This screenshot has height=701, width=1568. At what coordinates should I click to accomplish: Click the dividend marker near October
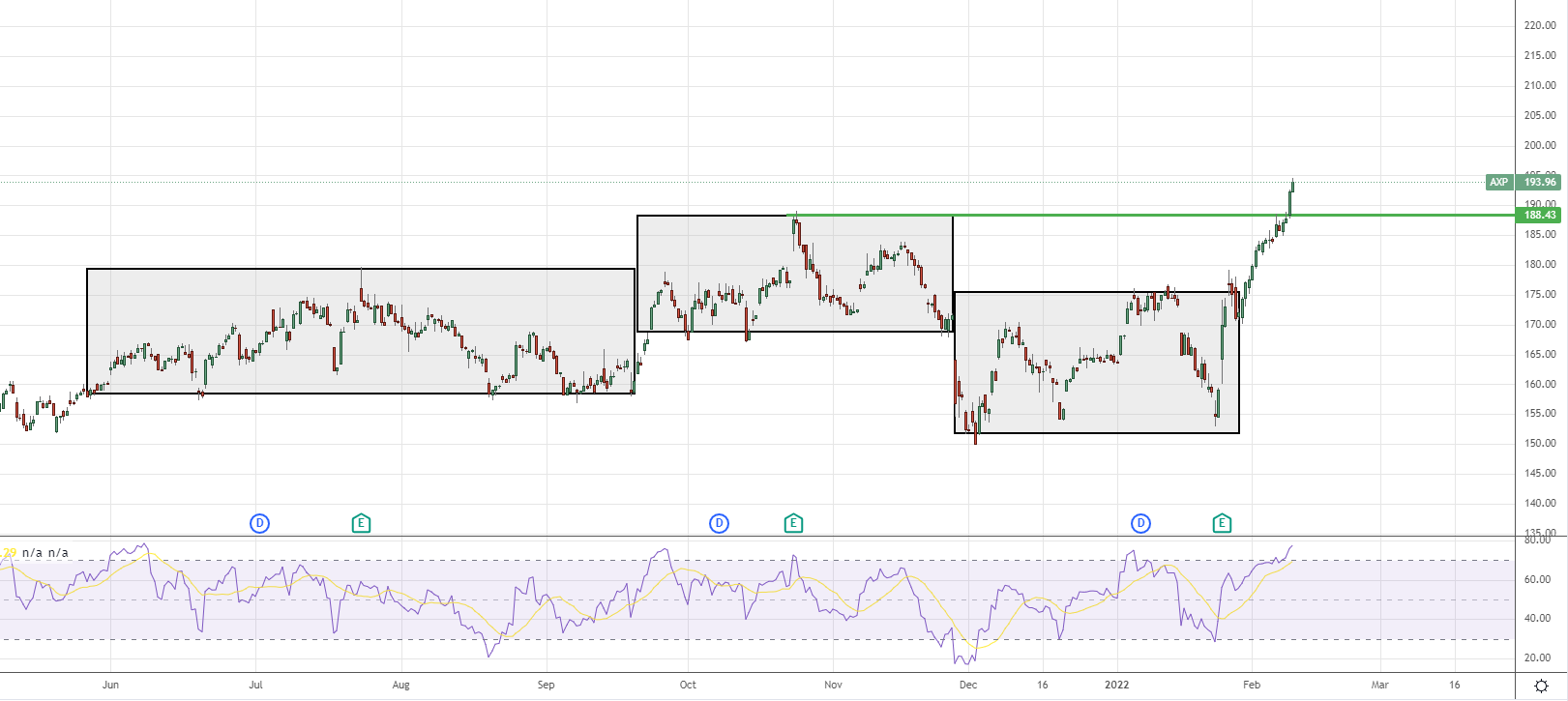tap(719, 523)
